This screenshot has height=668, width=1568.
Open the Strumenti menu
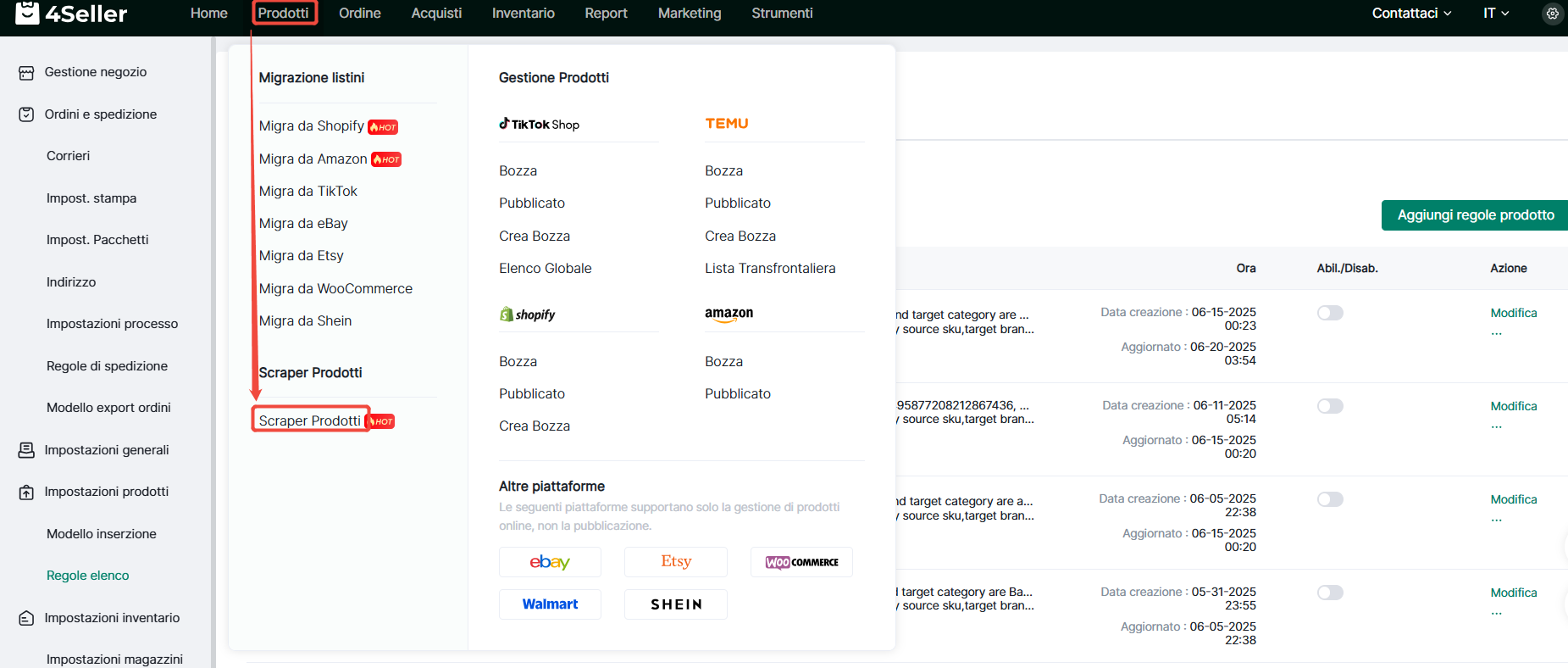[x=782, y=14]
